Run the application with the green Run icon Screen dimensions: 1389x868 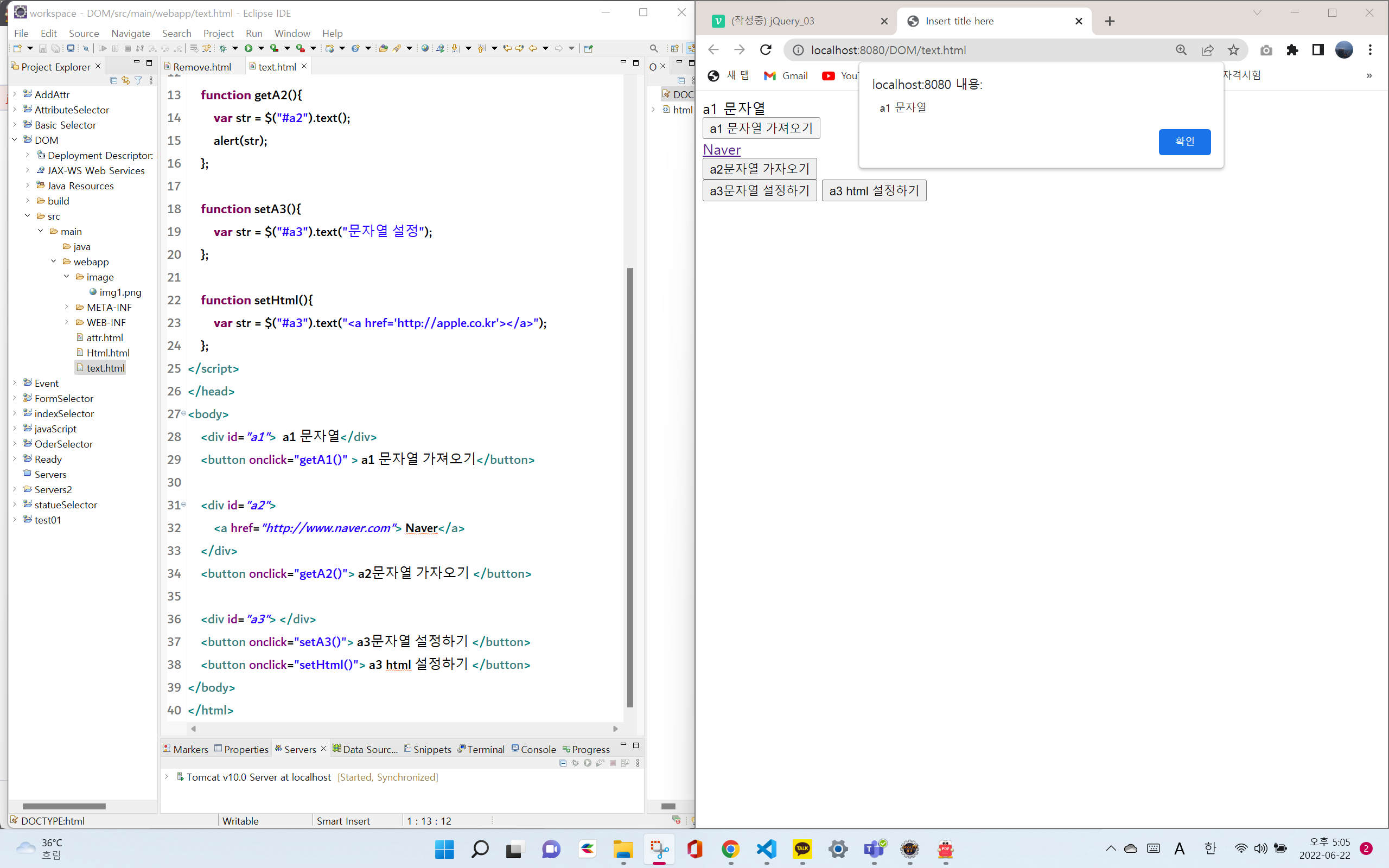(x=249, y=49)
